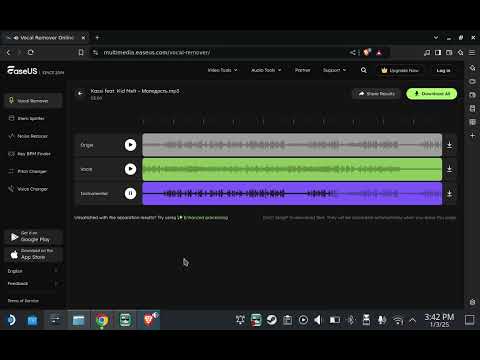Image resolution: width=480 pixels, height=360 pixels.
Task: Expand the Support dropdown
Action: click(x=334, y=70)
